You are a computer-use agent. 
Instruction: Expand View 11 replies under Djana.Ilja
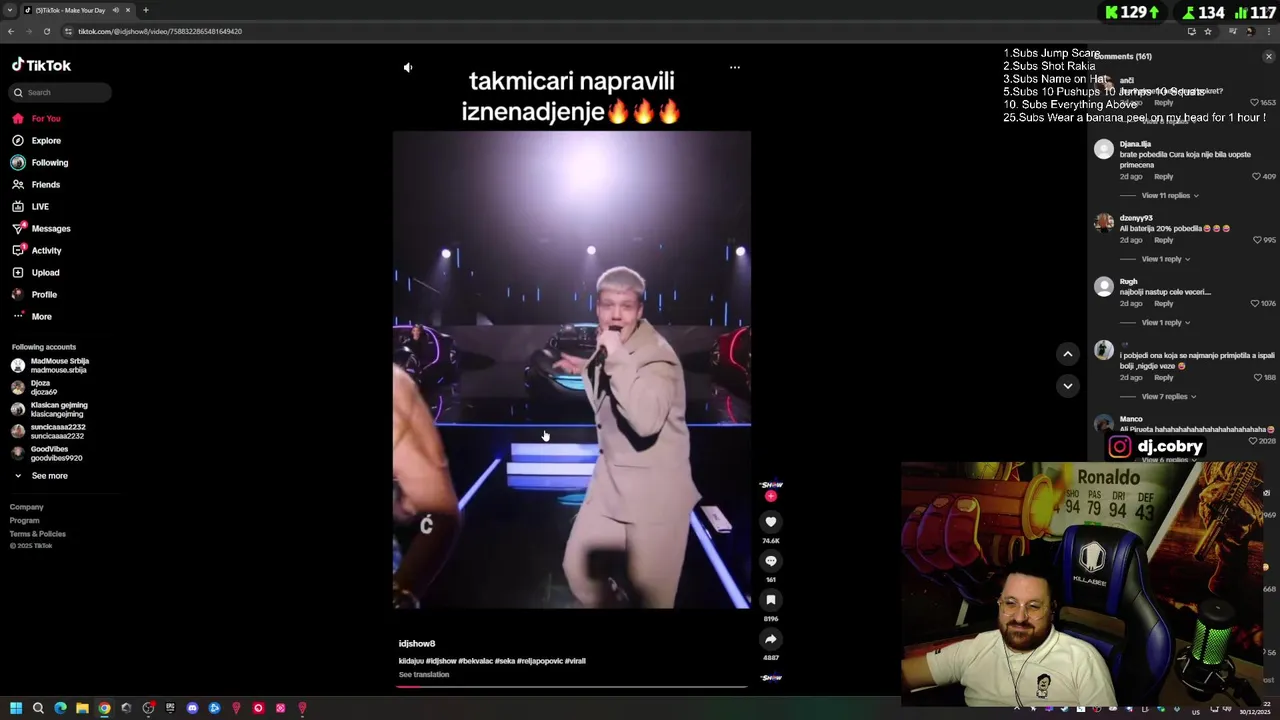click(1170, 196)
